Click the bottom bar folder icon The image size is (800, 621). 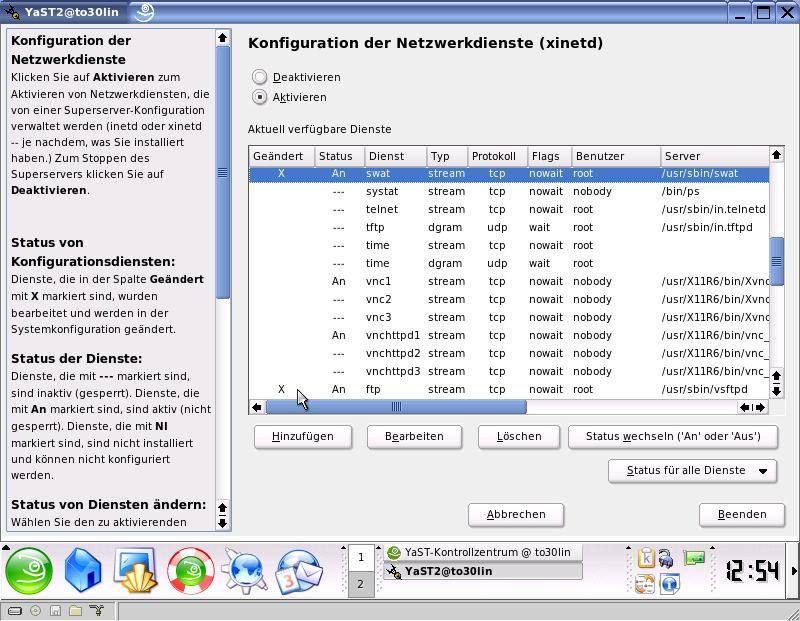(x=76, y=610)
